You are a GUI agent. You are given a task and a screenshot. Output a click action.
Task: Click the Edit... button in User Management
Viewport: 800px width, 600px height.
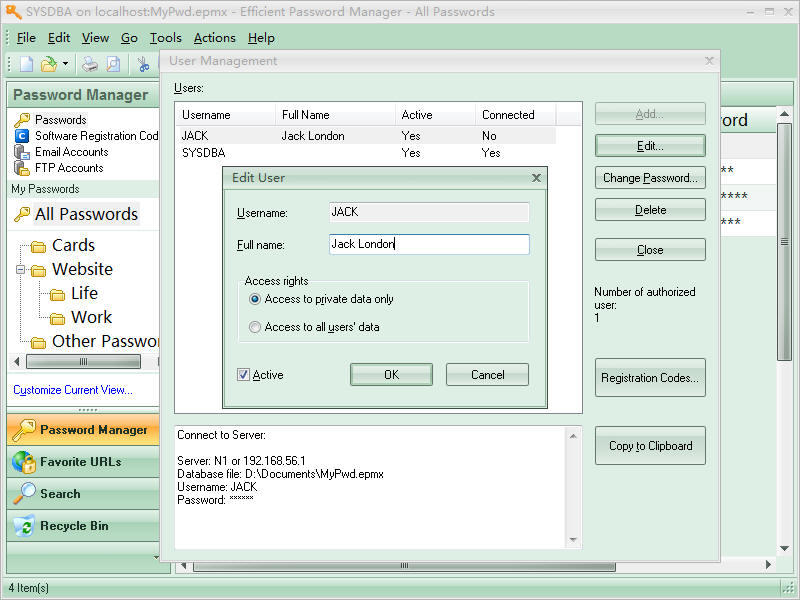point(650,146)
